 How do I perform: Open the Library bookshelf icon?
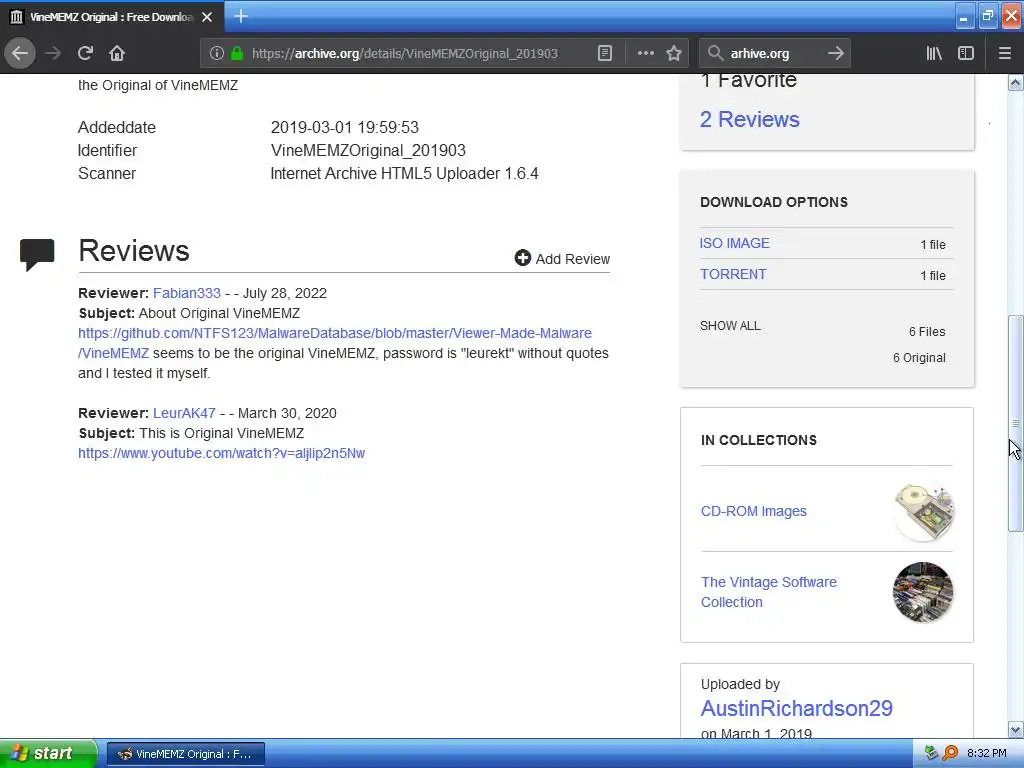934,53
